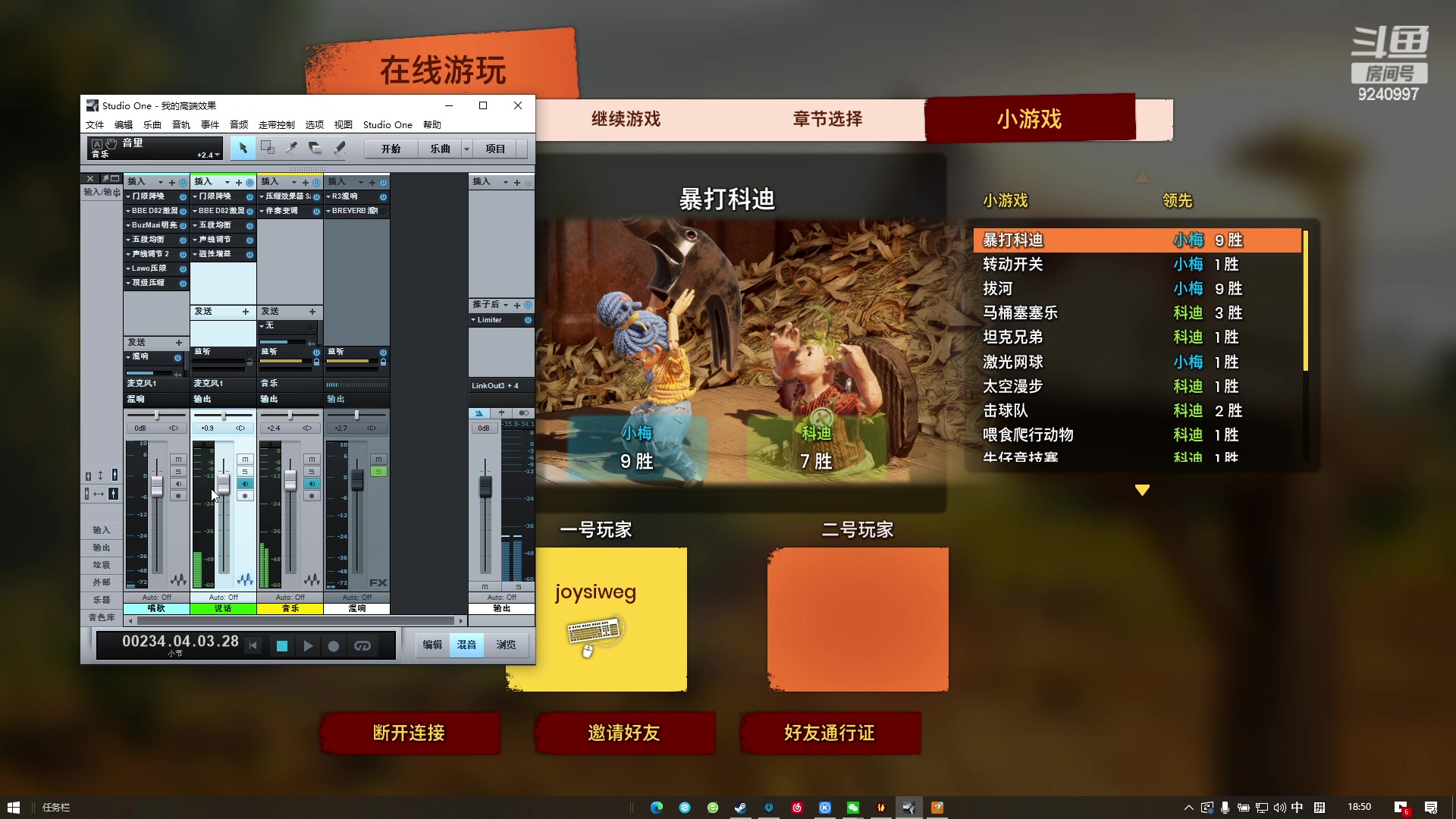
Task: Open Steam from the taskbar
Action: (741, 807)
